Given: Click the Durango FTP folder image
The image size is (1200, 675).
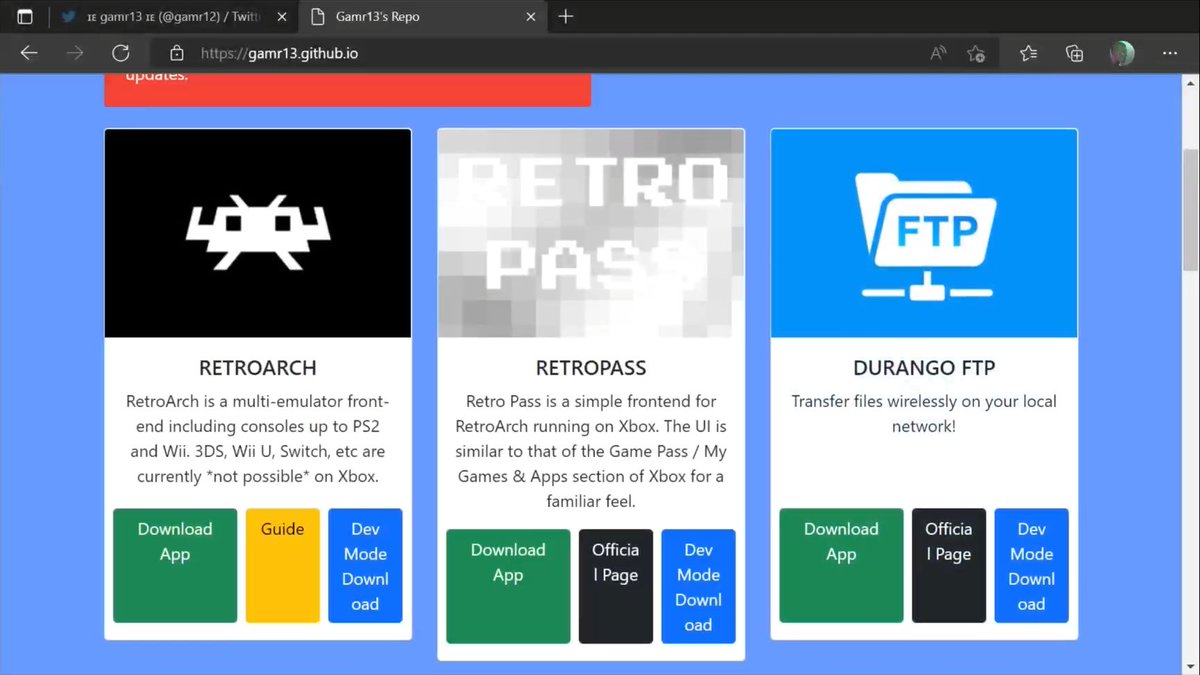Looking at the screenshot, I should click(x=924, y=233).
